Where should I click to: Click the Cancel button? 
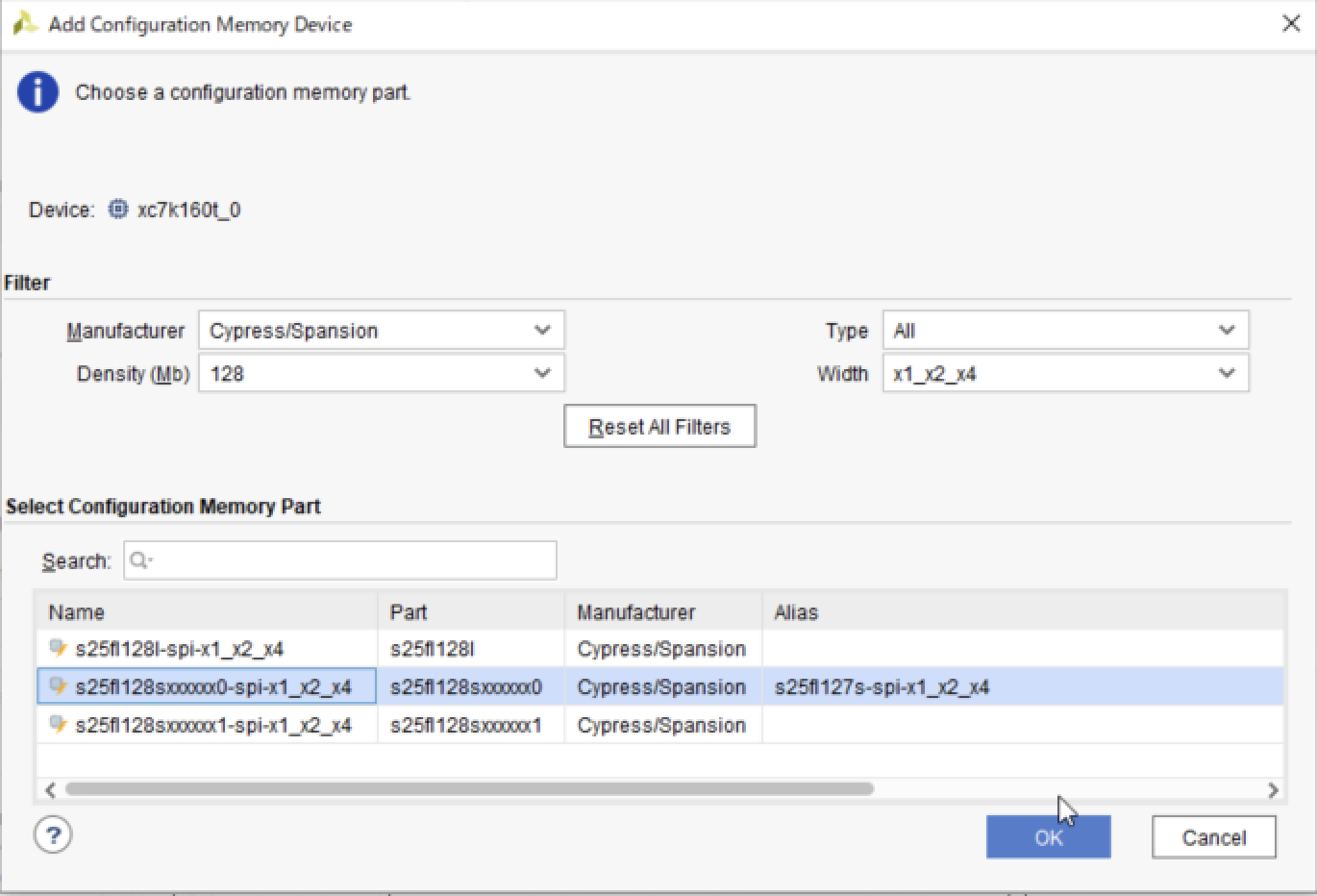point(1213,837)
